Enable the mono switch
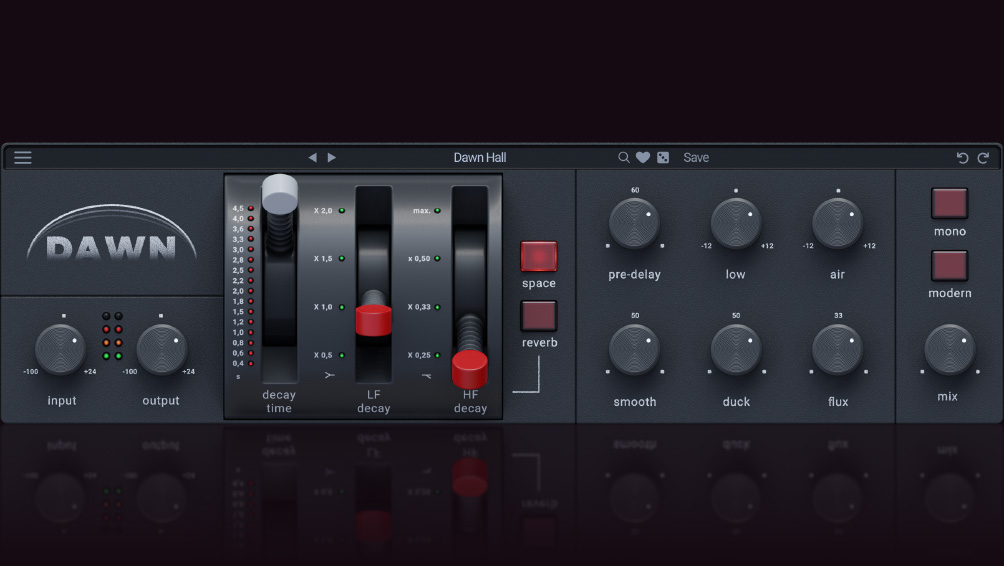 pos(950,204)
